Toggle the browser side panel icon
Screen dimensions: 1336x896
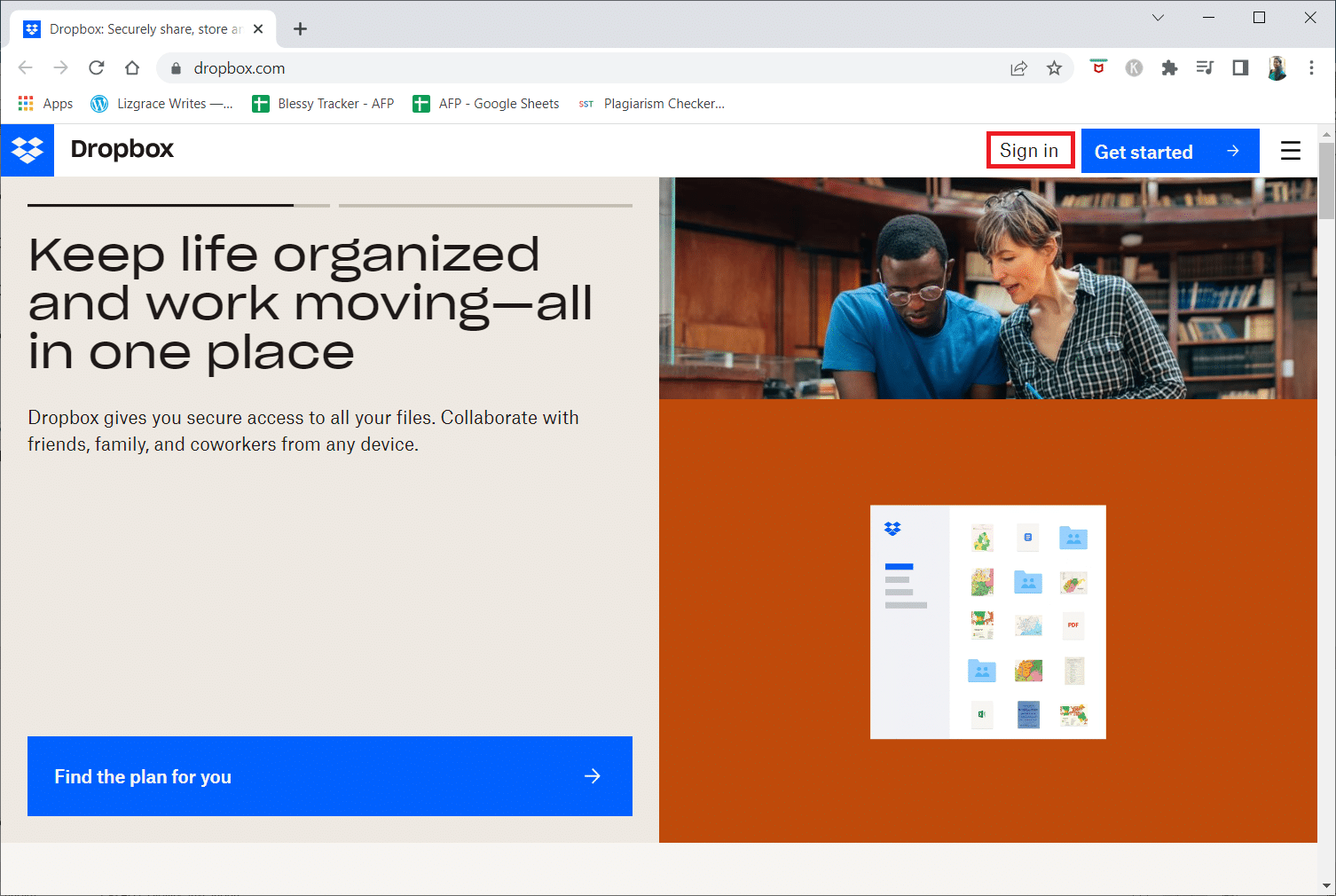point(1240,67)
